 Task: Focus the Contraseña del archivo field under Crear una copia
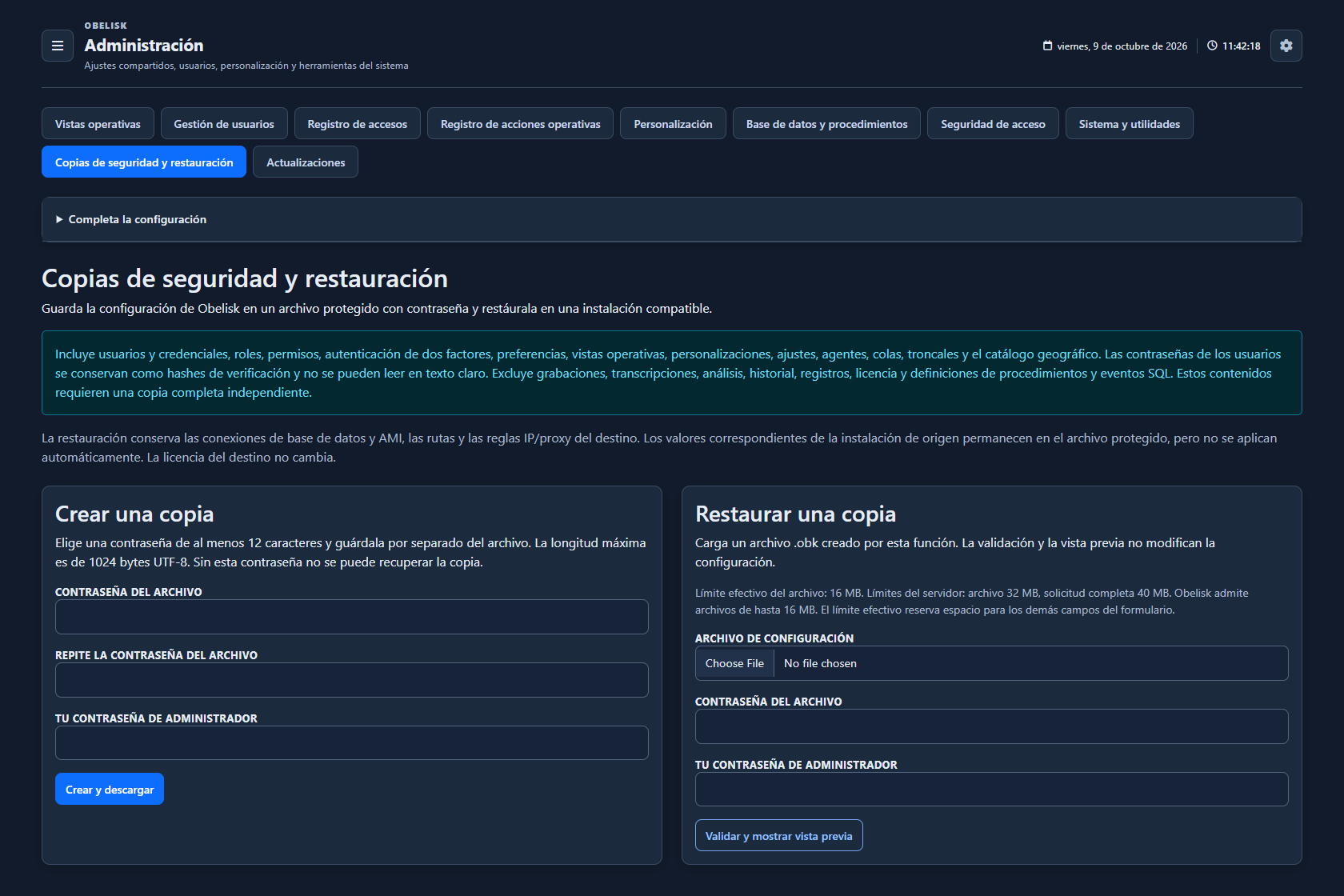352,617
